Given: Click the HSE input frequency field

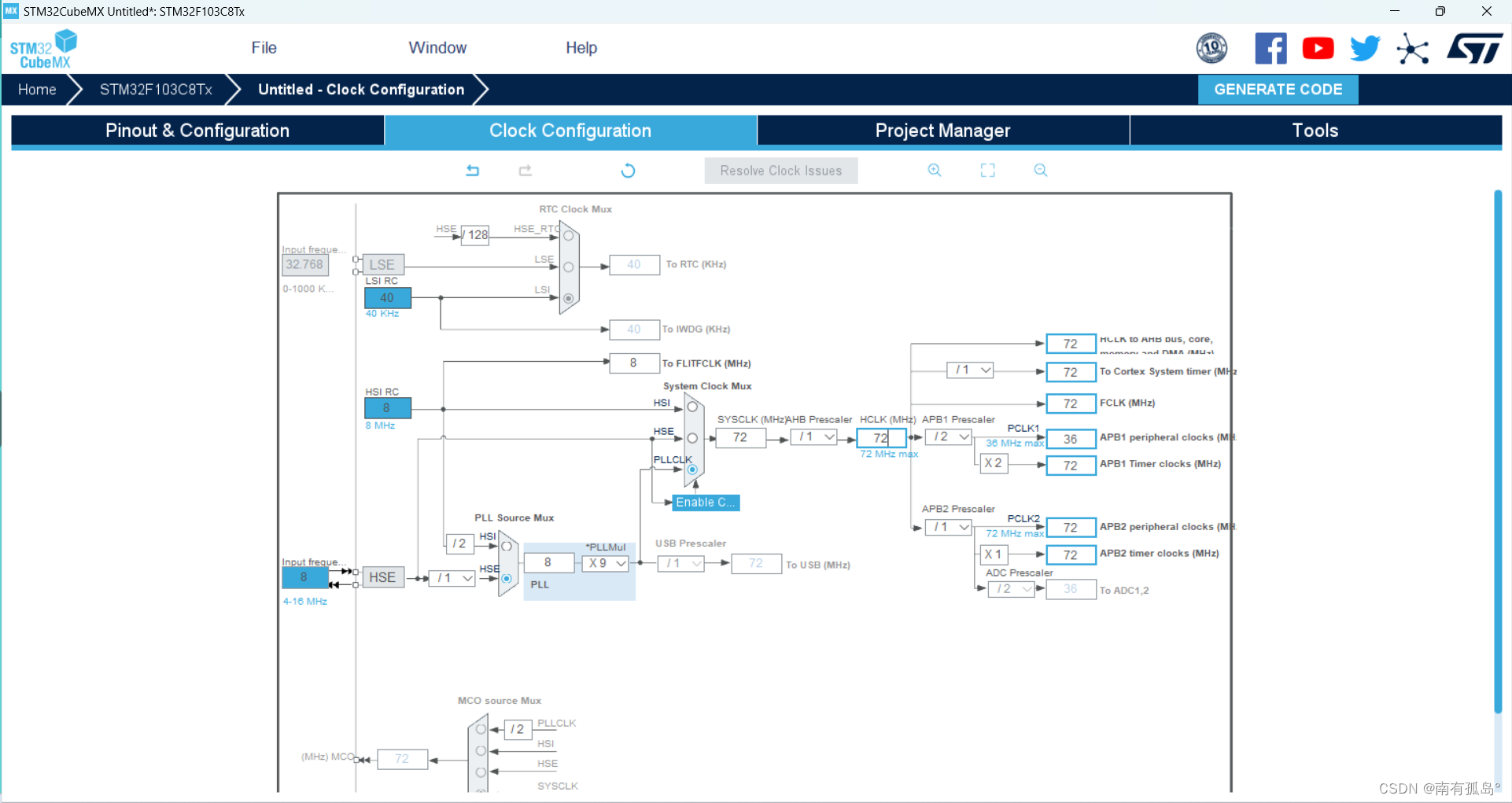Looking at the screenshot, I should (x=304, y=577).
